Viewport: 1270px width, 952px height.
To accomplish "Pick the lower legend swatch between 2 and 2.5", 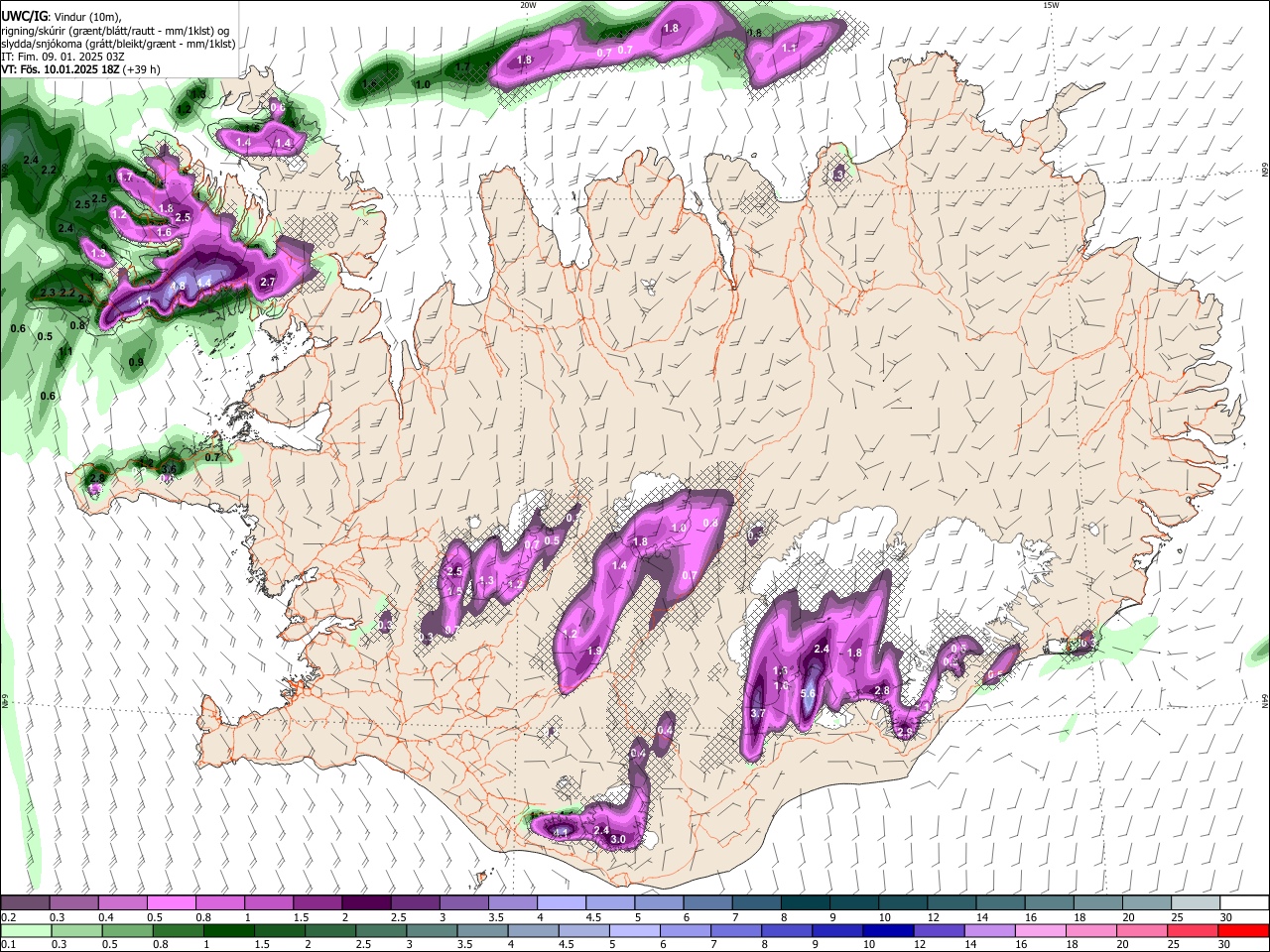I will [330, 930].
